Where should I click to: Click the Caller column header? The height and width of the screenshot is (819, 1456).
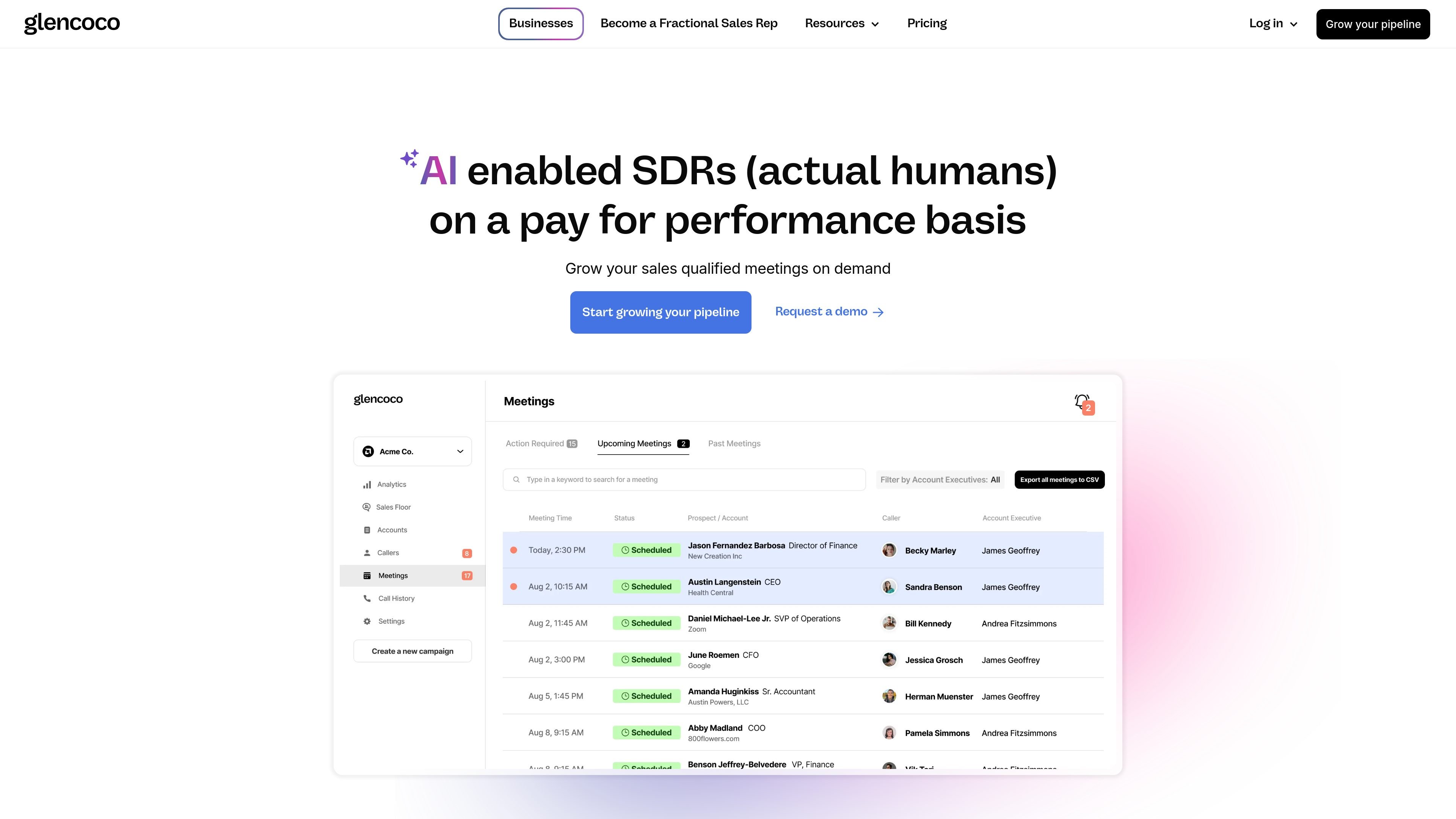891,518
